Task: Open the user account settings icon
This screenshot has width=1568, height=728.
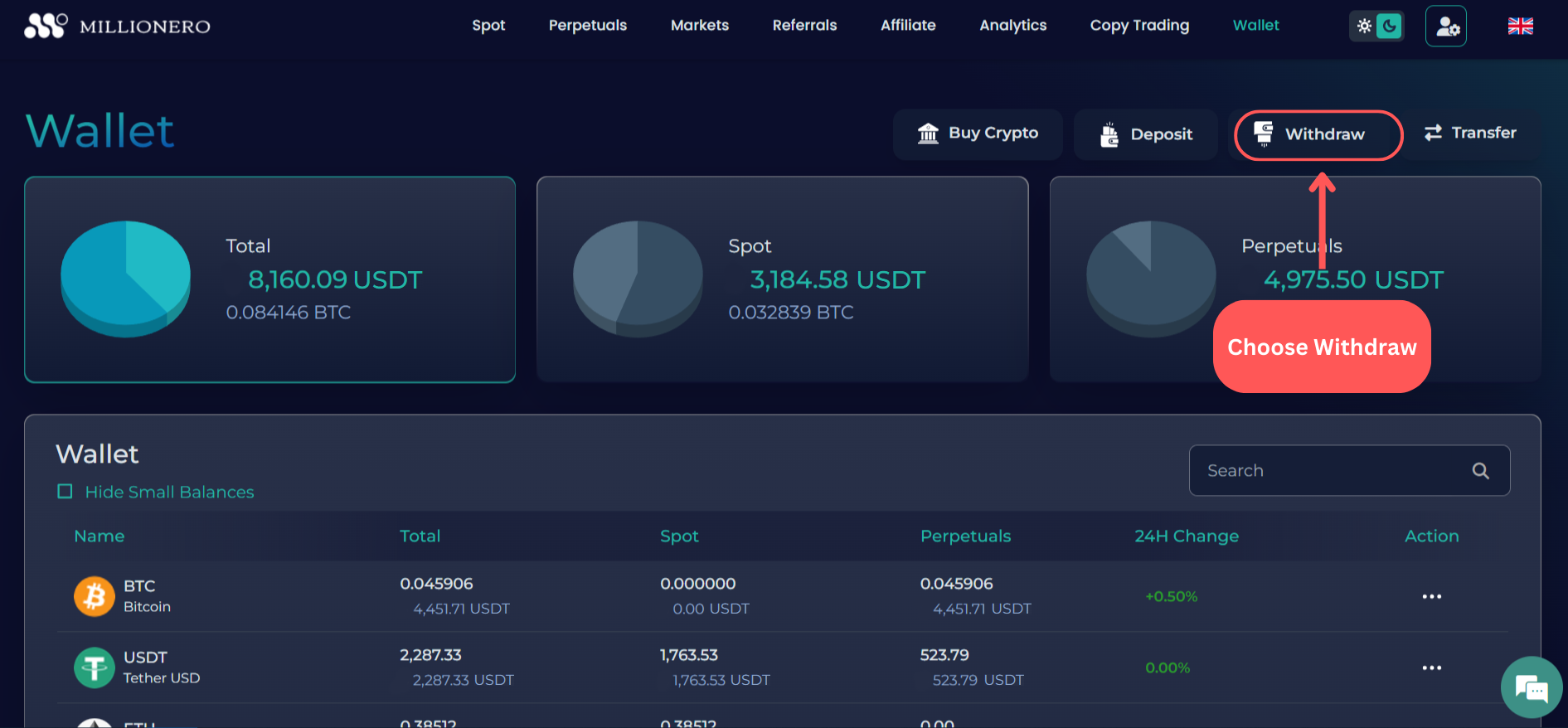Action: 1446,27
